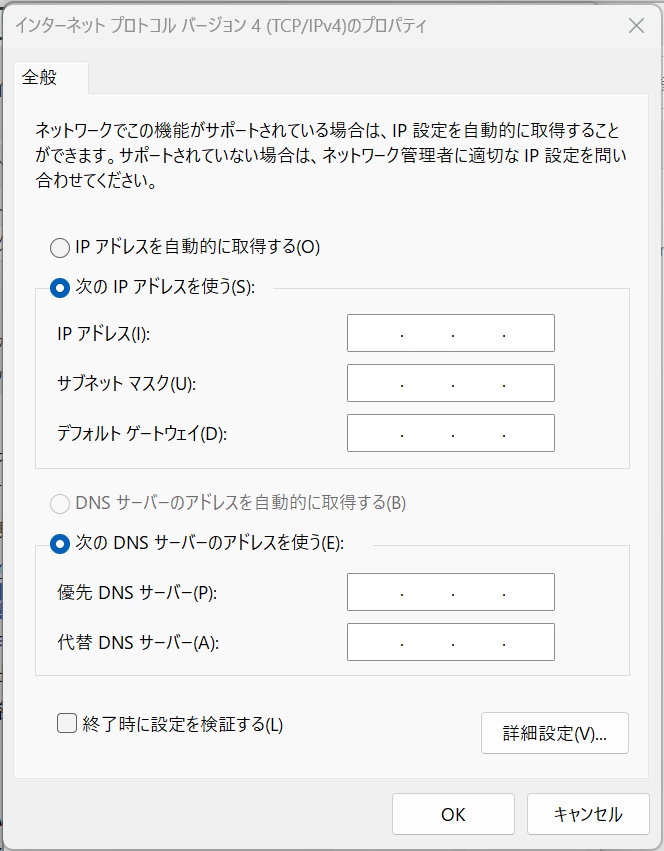Choose '次の IP アドレスを使う' radio button

(x=60, y=287)
